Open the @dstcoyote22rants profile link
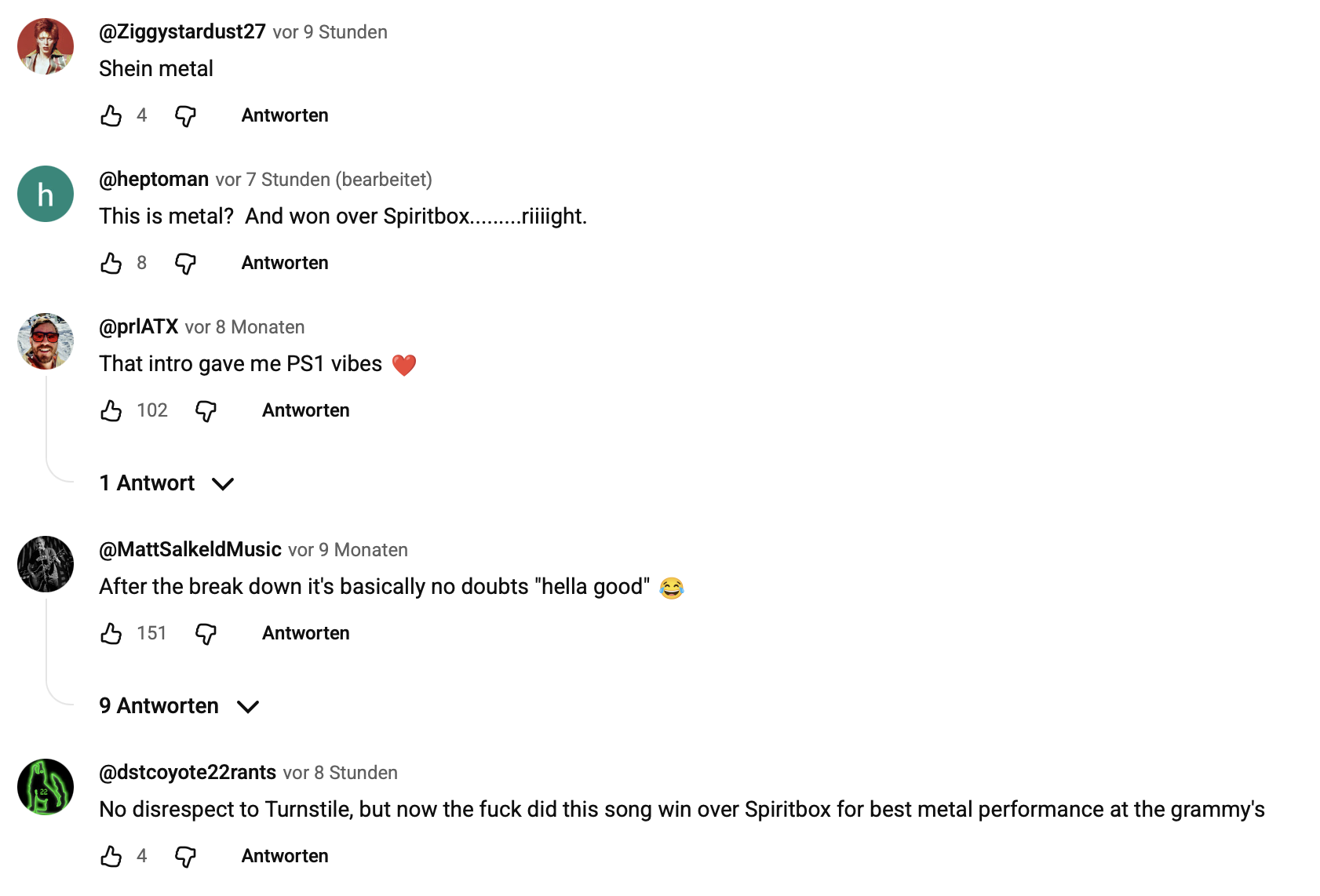 tap(188, 773)
